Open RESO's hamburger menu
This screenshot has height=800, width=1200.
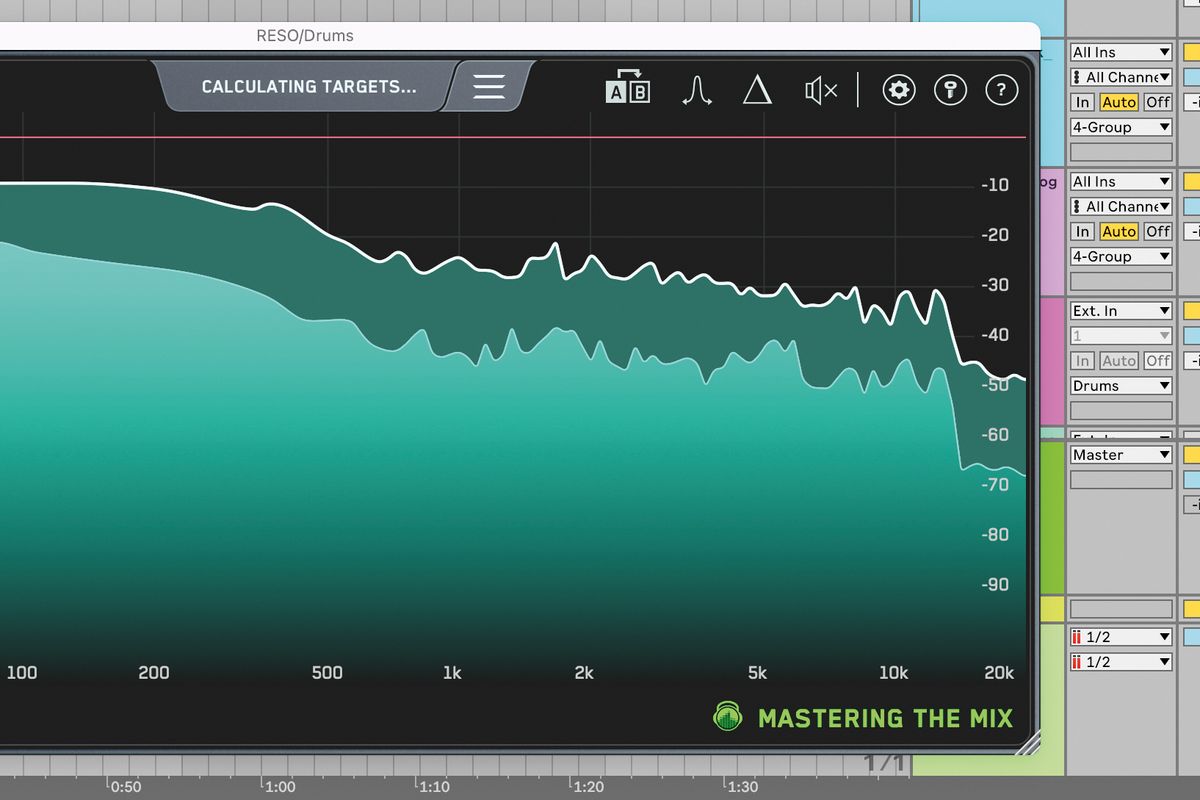tap(487, 87)
